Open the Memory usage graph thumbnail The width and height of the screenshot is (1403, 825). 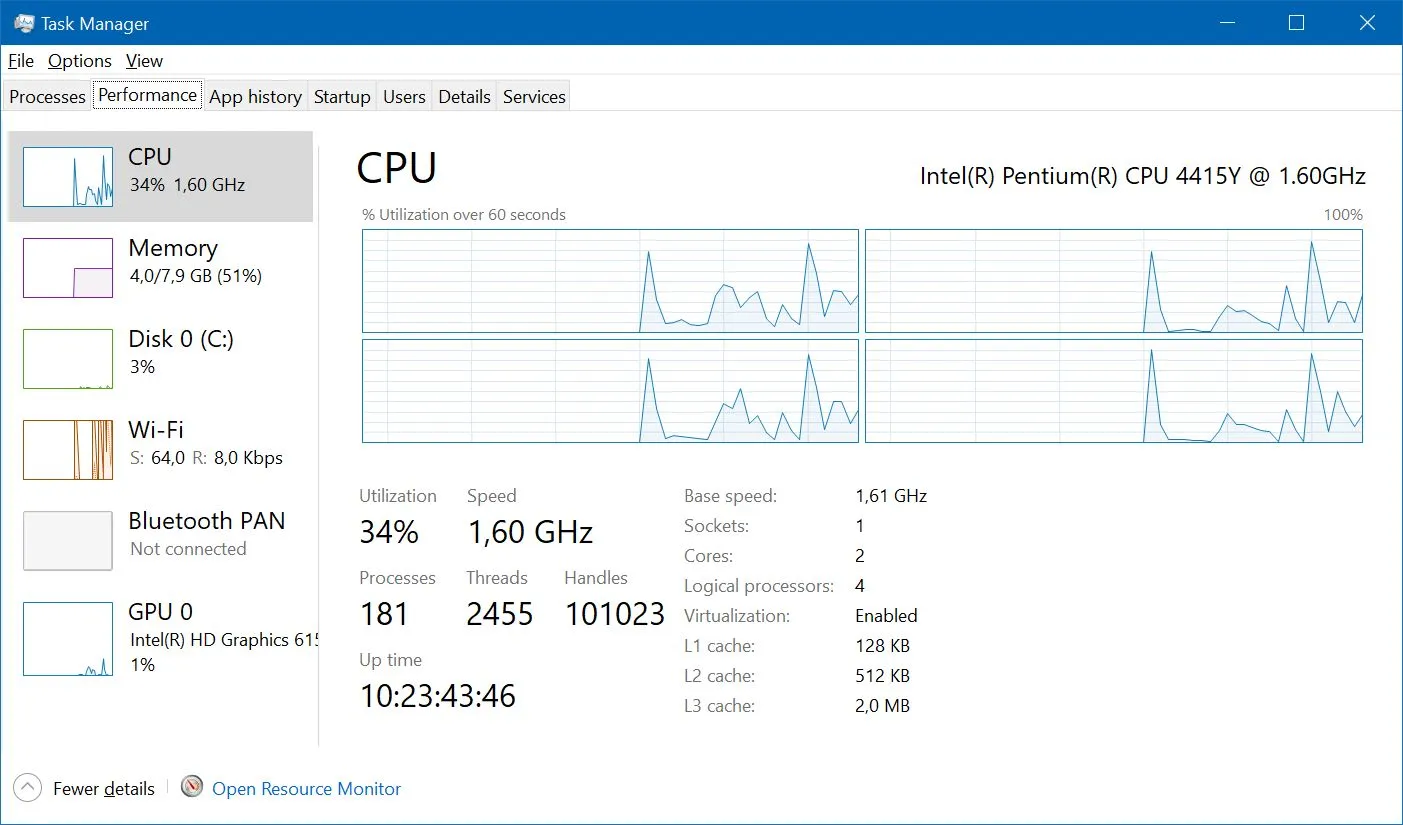pyautogui.click(x=68, y=268)
